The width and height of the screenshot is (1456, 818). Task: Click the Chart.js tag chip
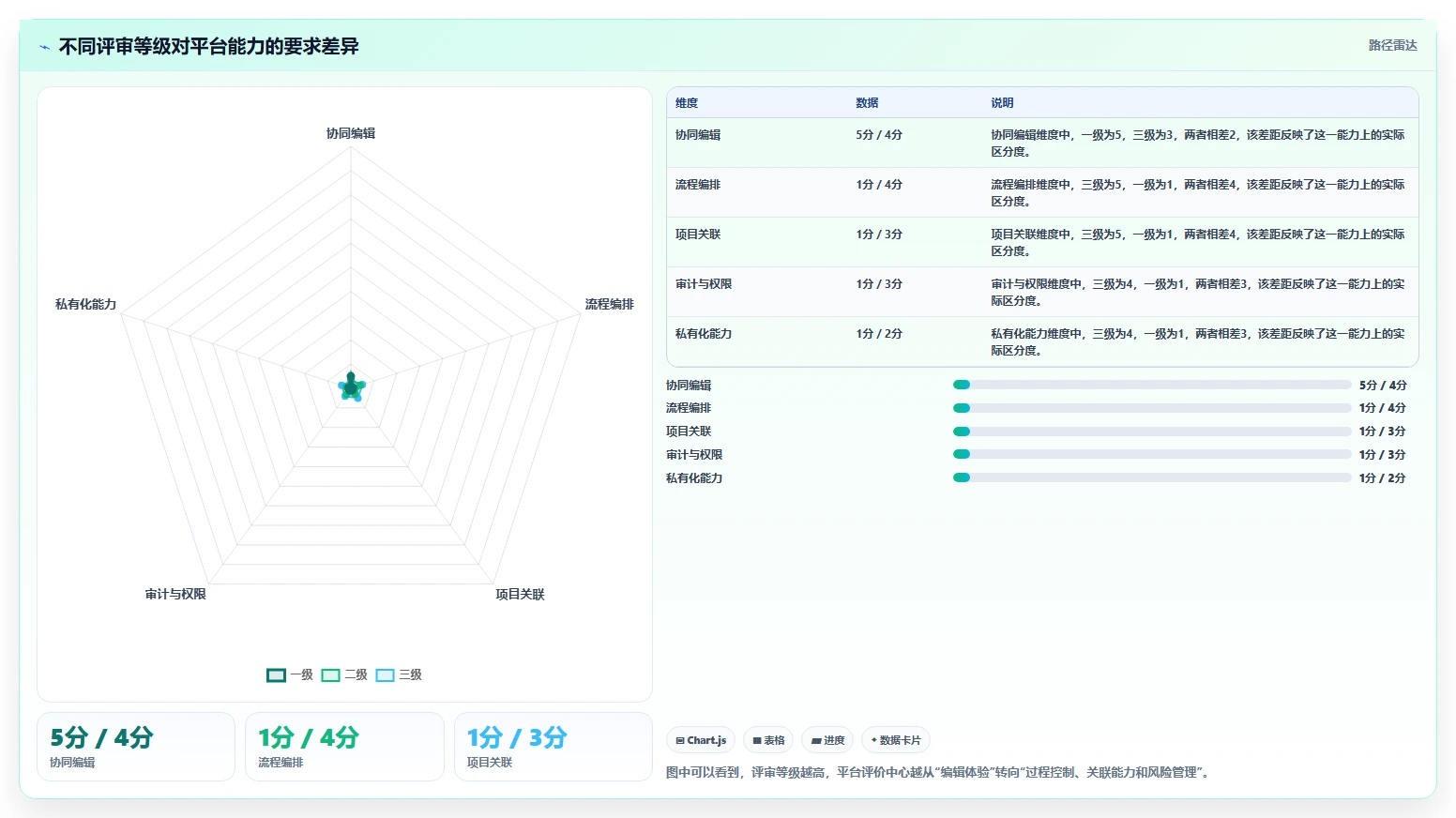701,740
